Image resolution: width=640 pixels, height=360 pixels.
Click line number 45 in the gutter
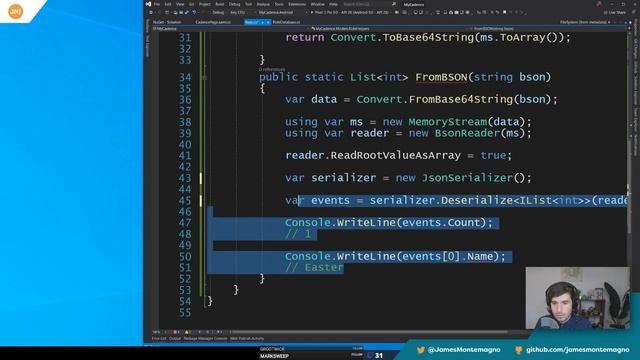click(185, 200)
